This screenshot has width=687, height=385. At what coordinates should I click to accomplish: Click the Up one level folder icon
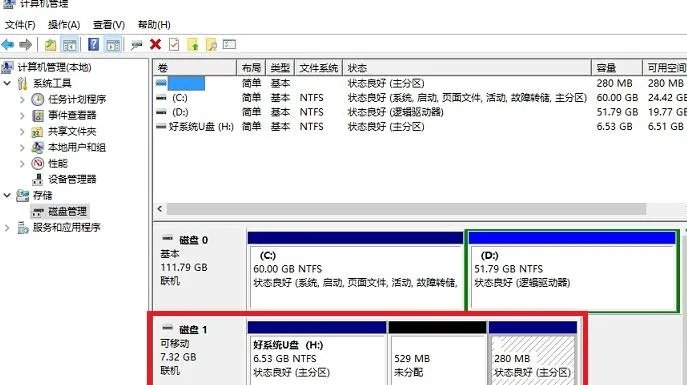(50, 45)
